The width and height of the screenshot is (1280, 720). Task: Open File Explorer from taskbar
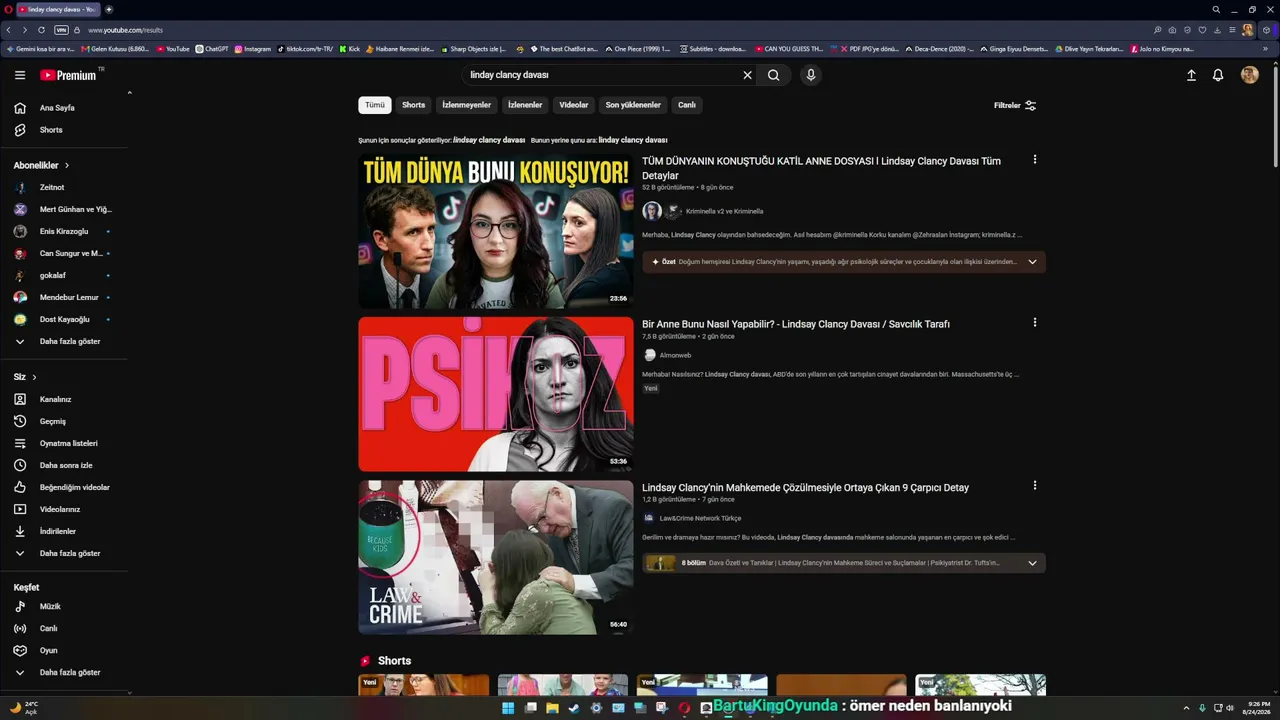(x=552, y=708)
